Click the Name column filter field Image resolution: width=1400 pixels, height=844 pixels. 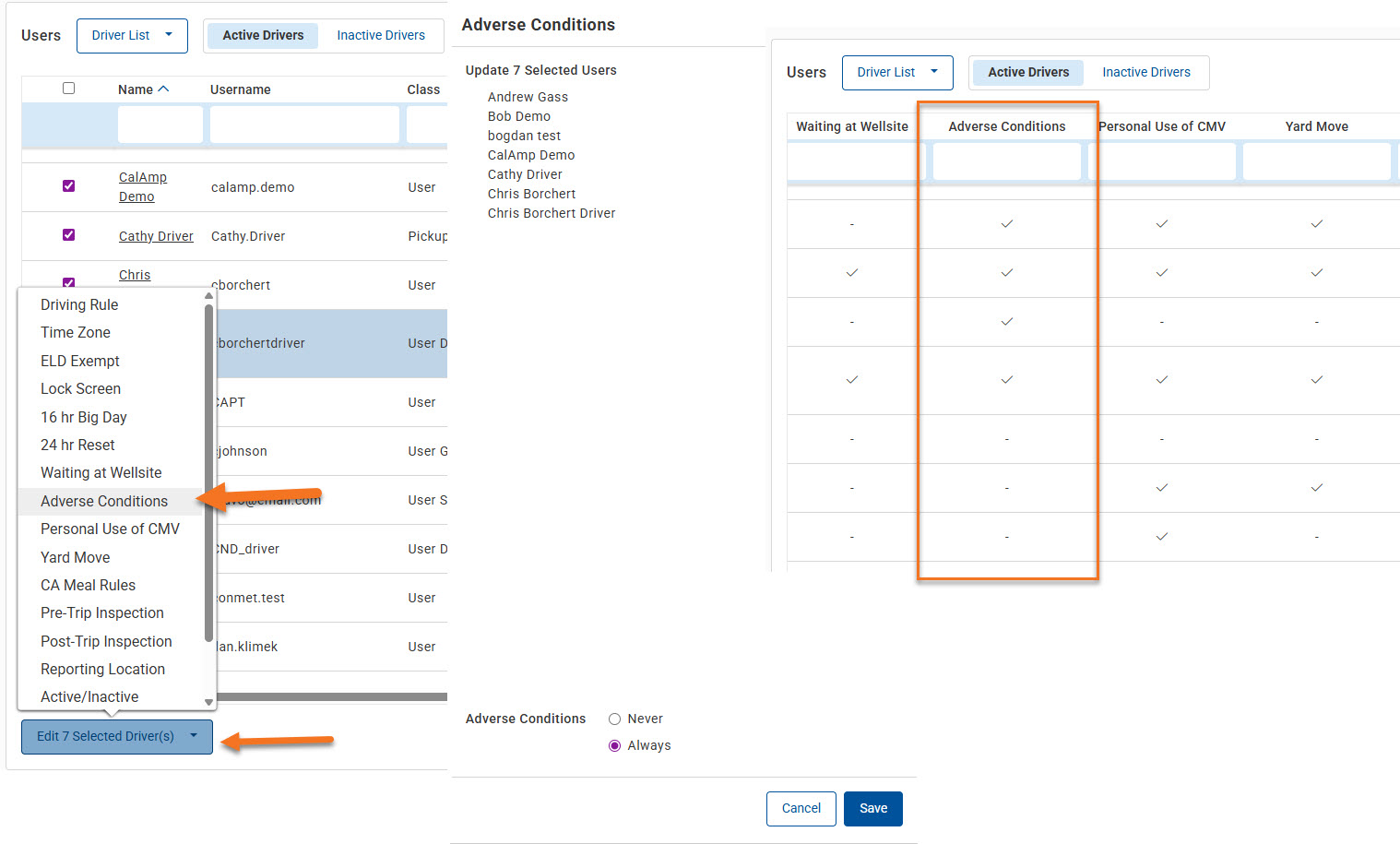(160, 125)
